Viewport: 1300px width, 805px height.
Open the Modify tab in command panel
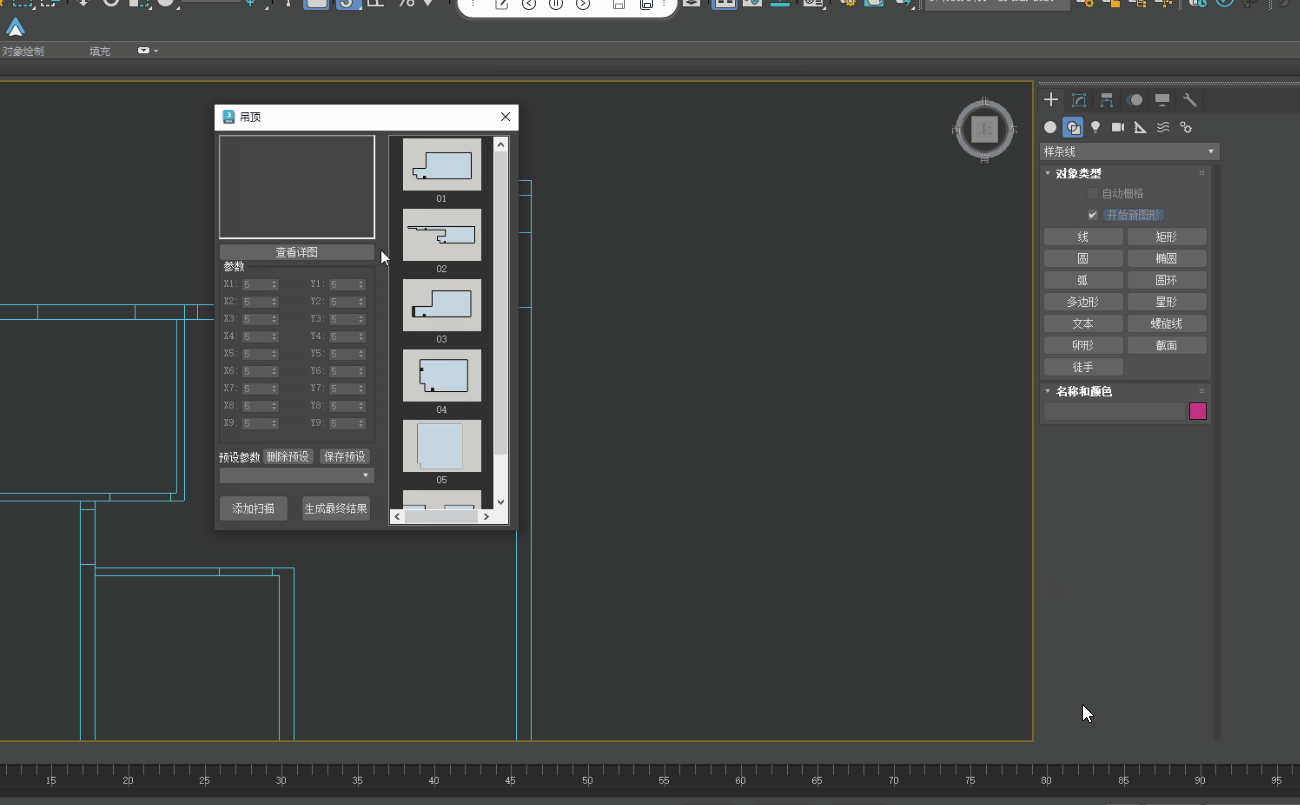(1079, 100)
